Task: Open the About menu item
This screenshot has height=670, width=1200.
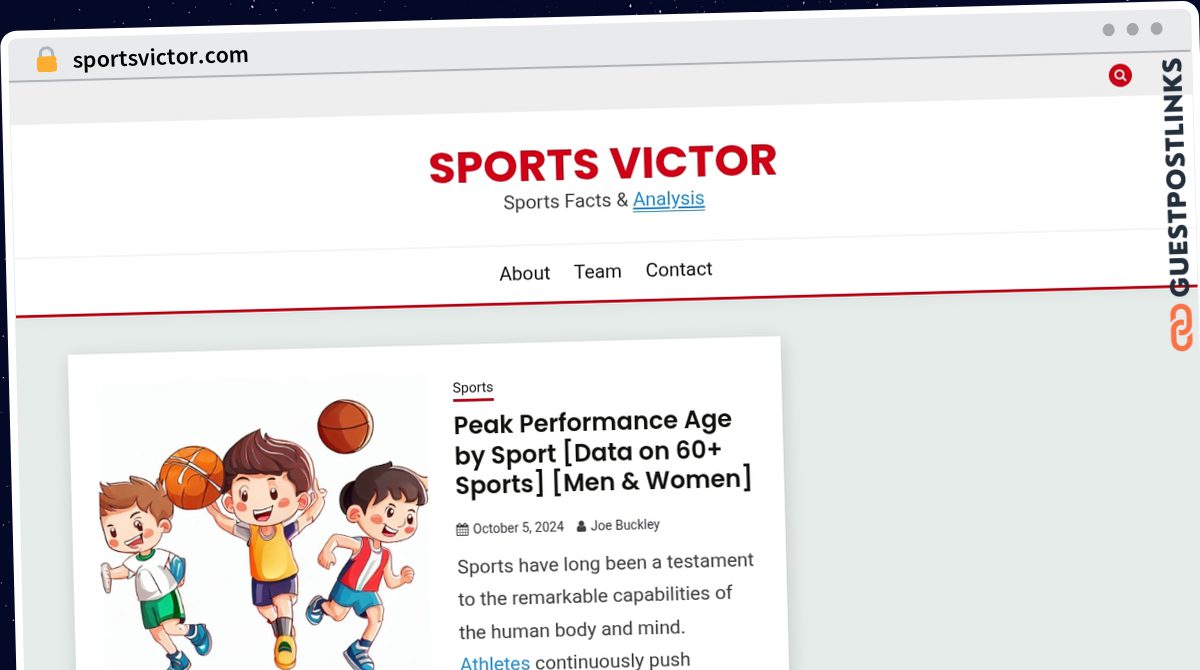Action: (x=525, y=273)
